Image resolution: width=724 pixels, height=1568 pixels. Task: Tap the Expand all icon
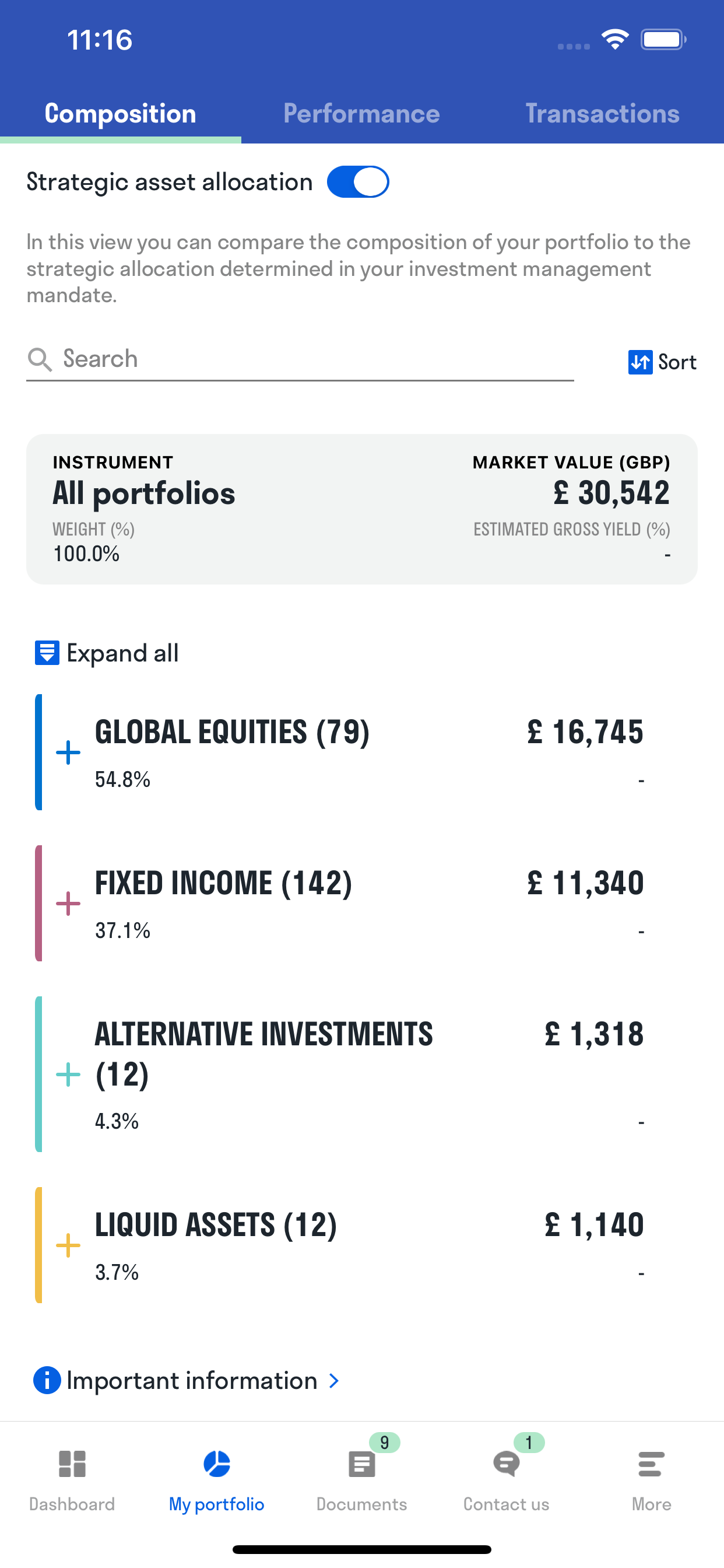(x=47, y=653)
